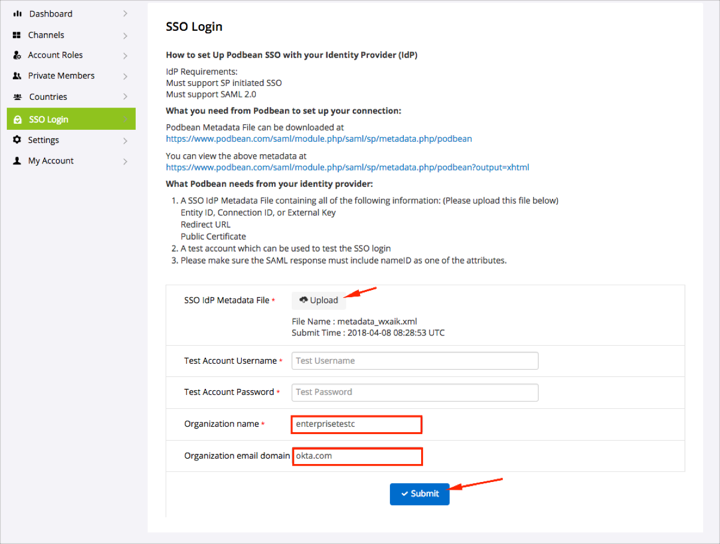
Task: Click the My Account person icon
Action: pyautogui.click(x=17, y=161)
